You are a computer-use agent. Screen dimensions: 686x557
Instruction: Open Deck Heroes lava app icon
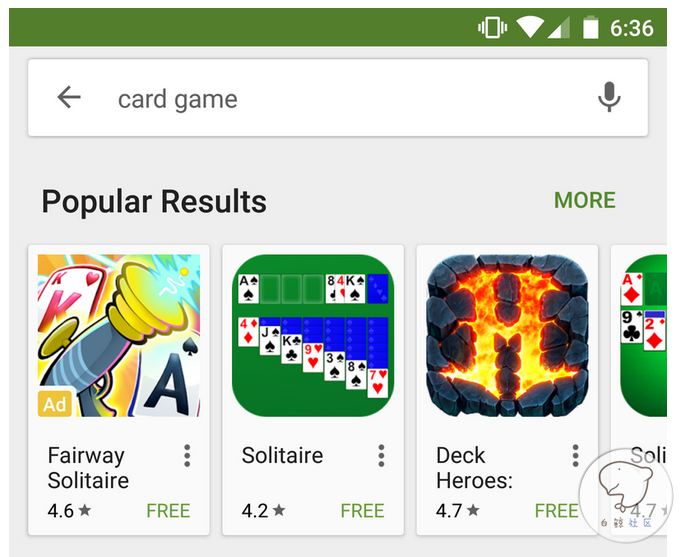point(508,336)
